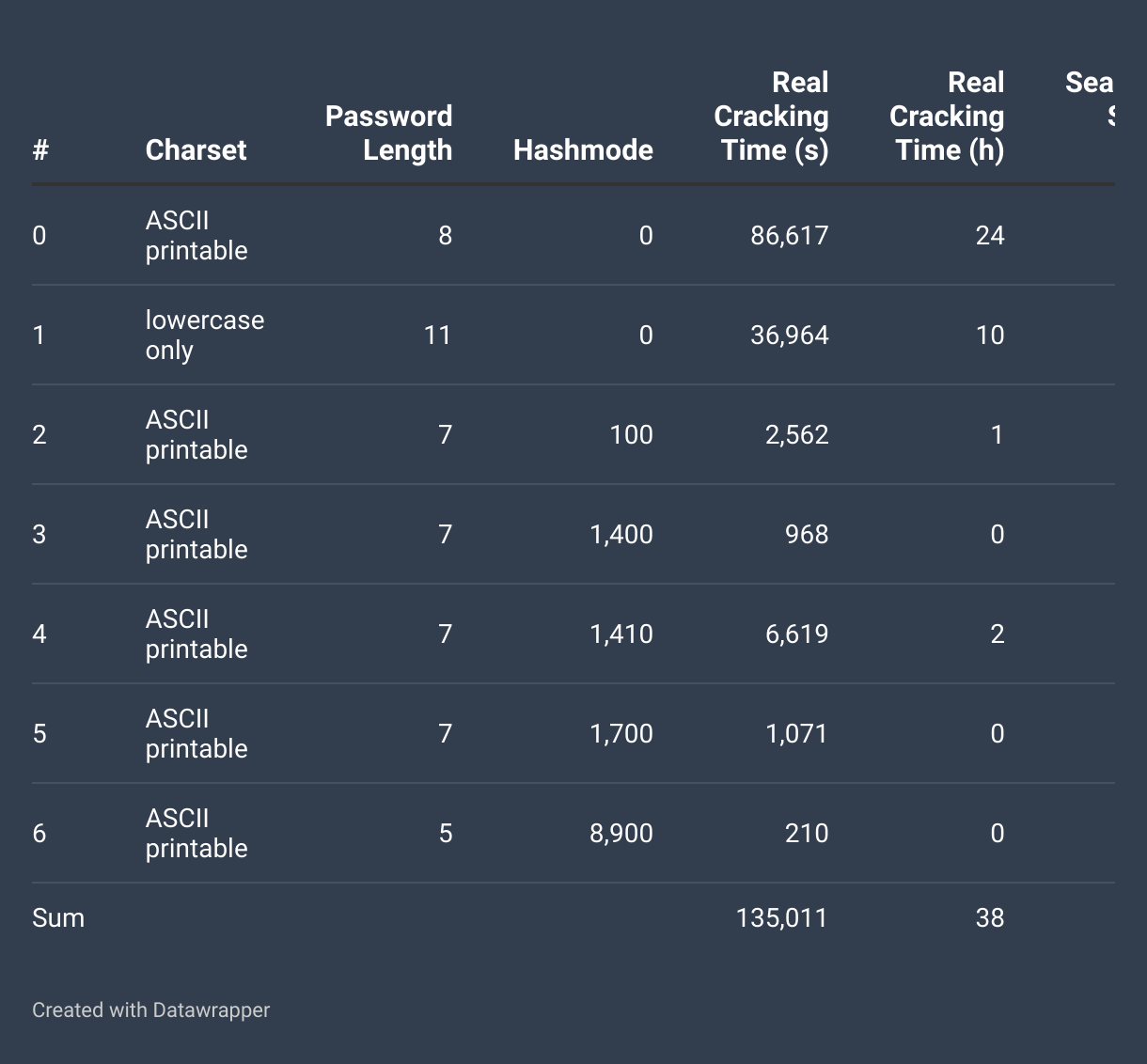The width and height of the screenshot is (1147, 1064).
Task: Click the lowercase only charset cell
Action: tap(204, 335)
